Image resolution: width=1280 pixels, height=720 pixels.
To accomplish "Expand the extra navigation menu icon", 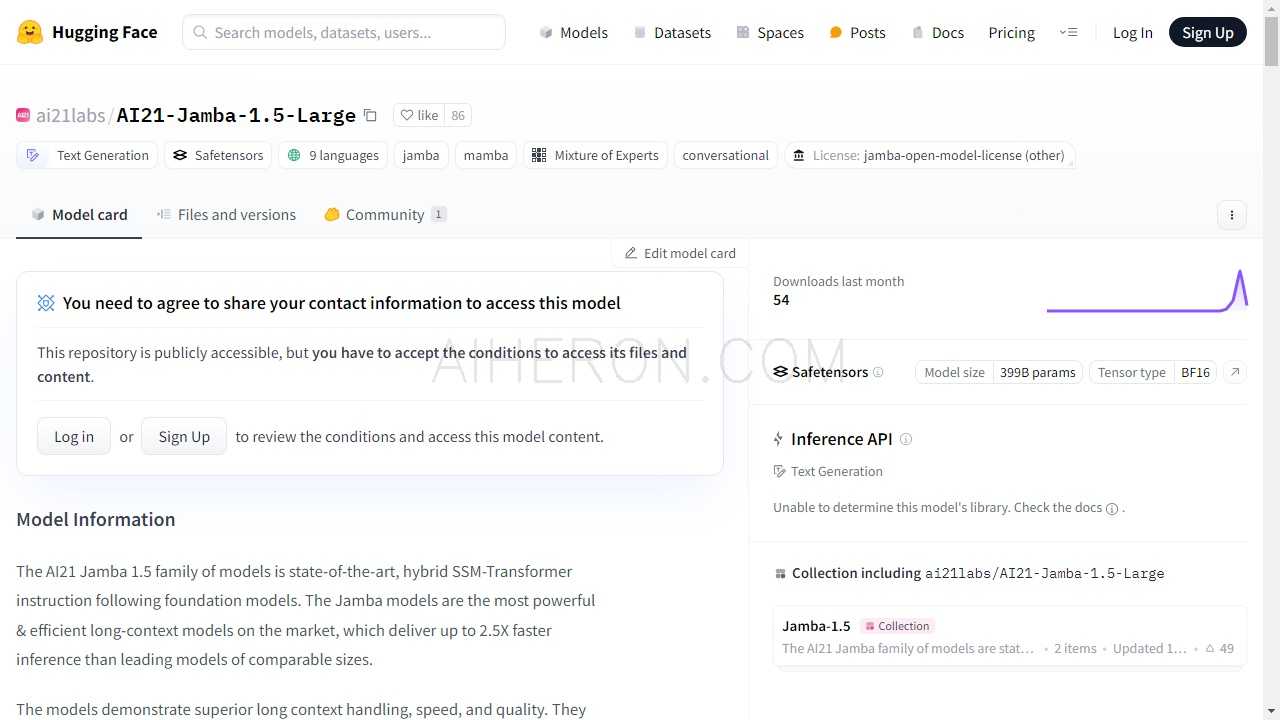I will tap(1068, 32).
